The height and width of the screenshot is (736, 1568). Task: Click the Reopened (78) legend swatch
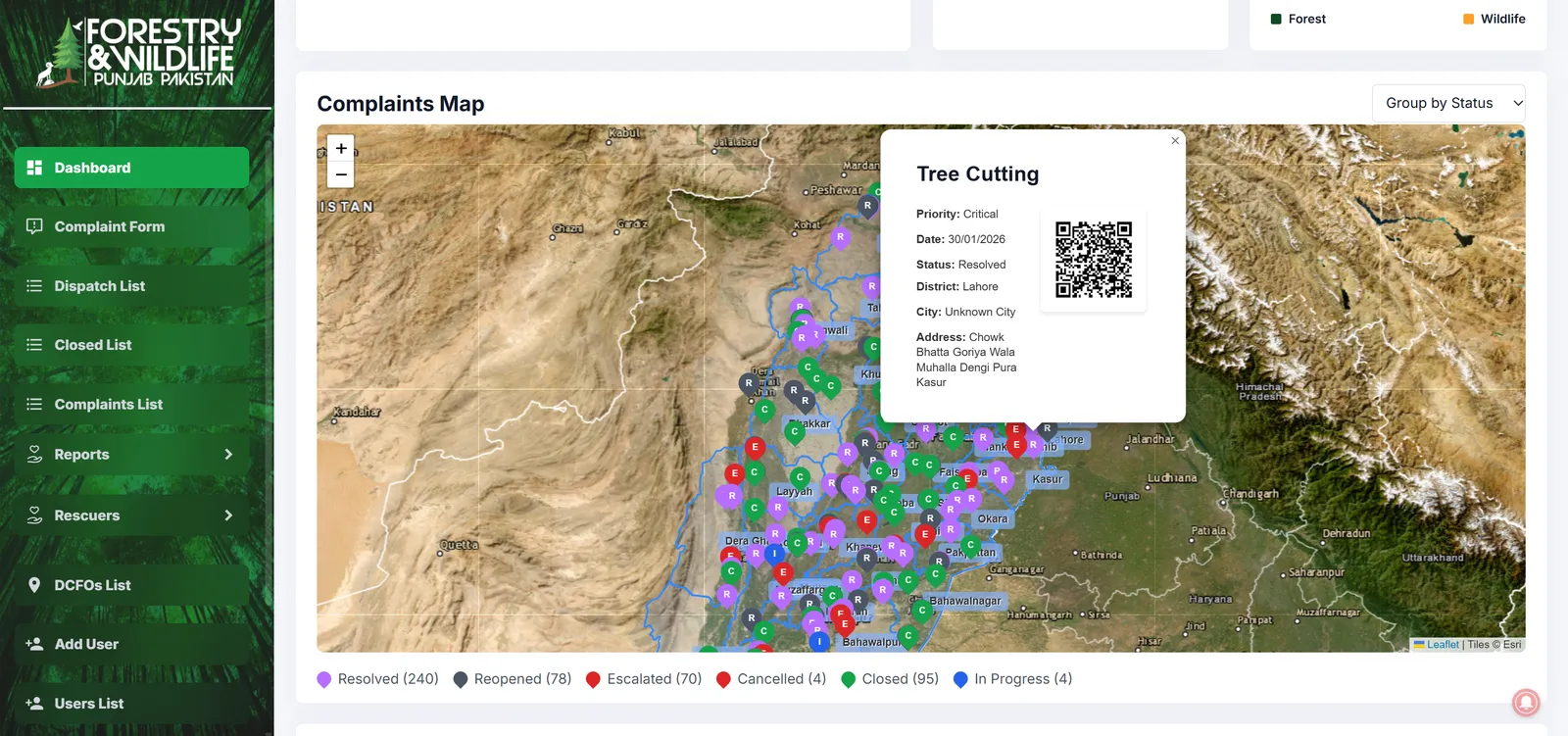click(461, 680)
